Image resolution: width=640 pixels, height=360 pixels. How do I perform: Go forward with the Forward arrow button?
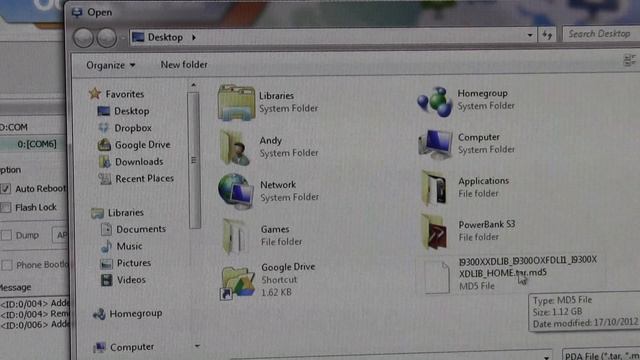[x=107, y=38]
